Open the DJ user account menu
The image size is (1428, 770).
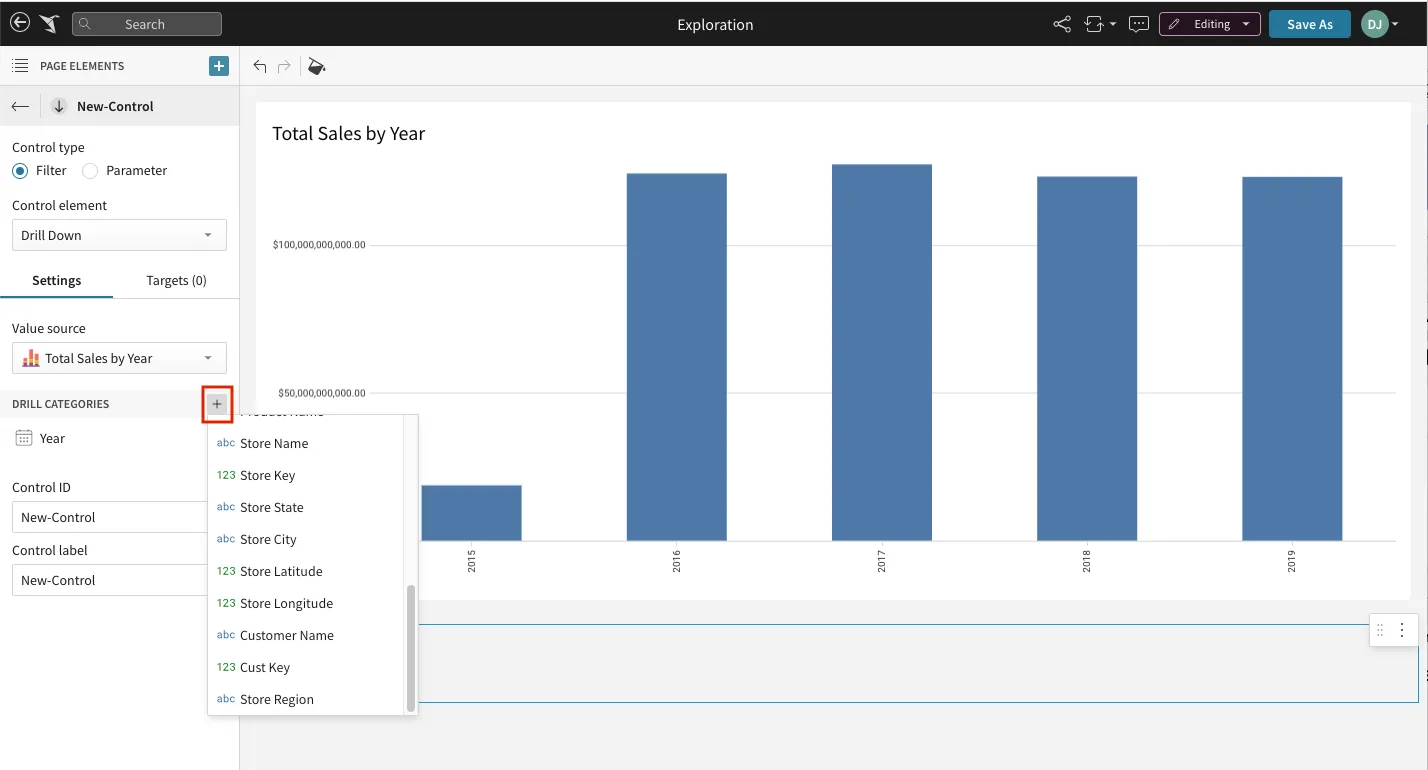point(1379,24)
